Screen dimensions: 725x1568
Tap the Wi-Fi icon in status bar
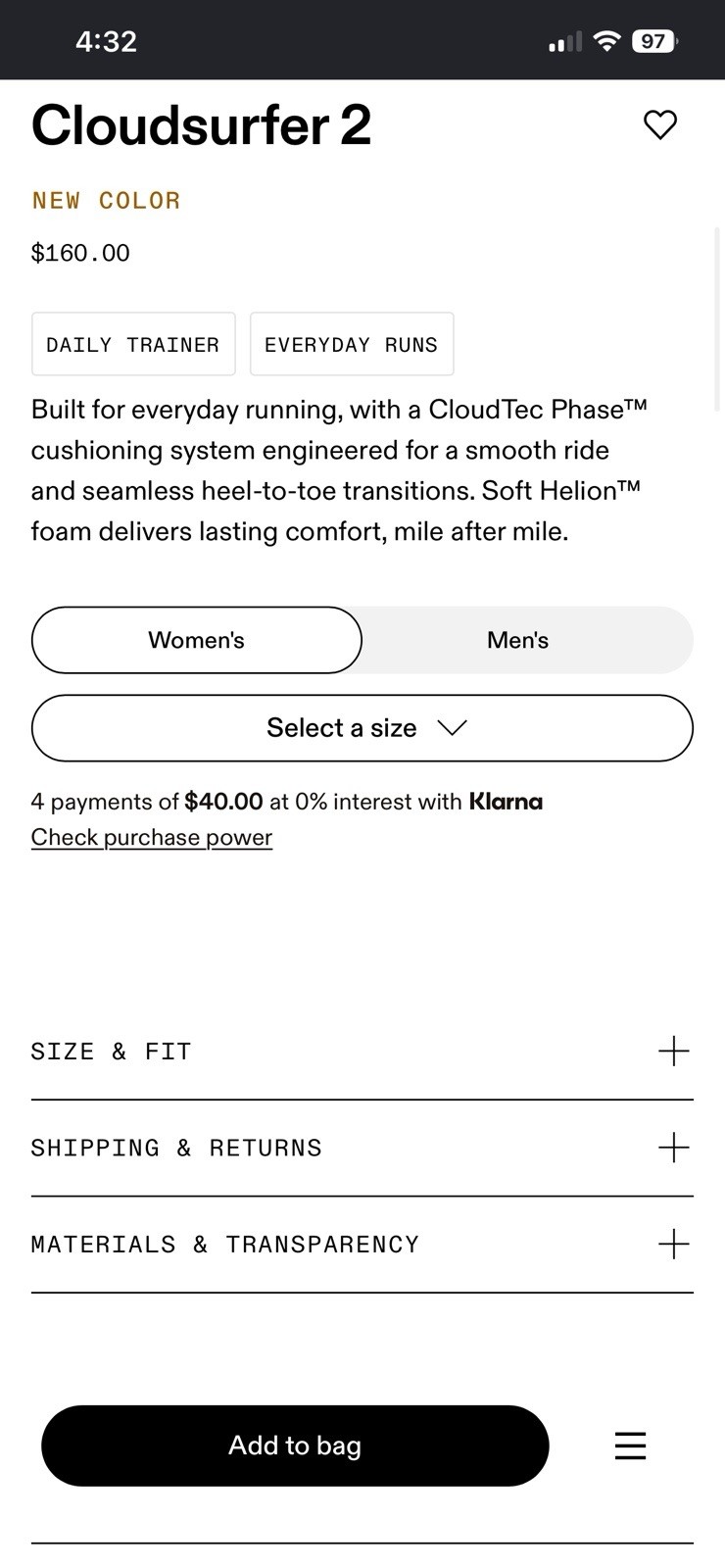[607, 41]
